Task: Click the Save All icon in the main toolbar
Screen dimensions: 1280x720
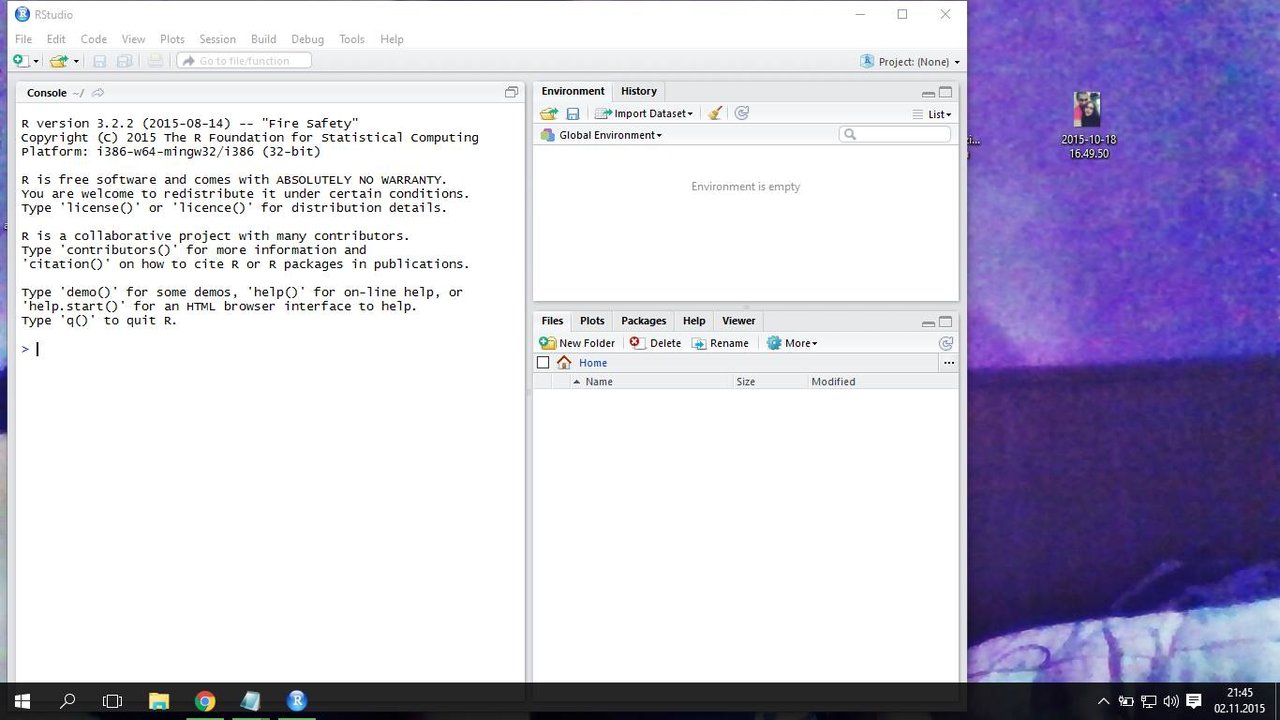Action: [125, 61]
